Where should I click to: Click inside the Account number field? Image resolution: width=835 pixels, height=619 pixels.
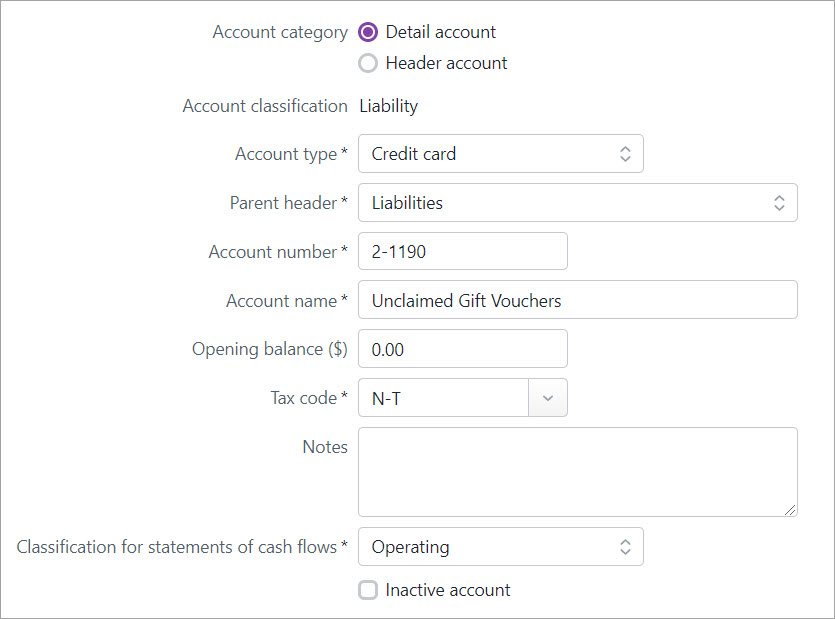(x=462, y=251)
